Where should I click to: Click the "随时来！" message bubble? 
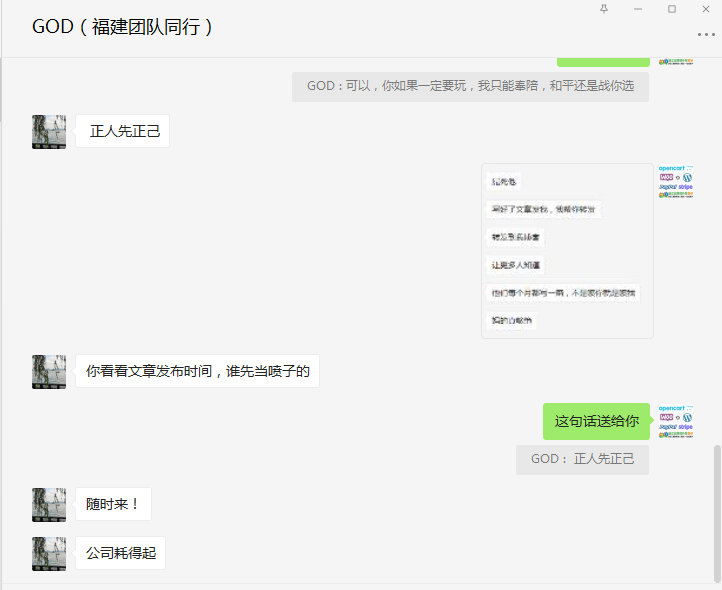coord(113,504)
